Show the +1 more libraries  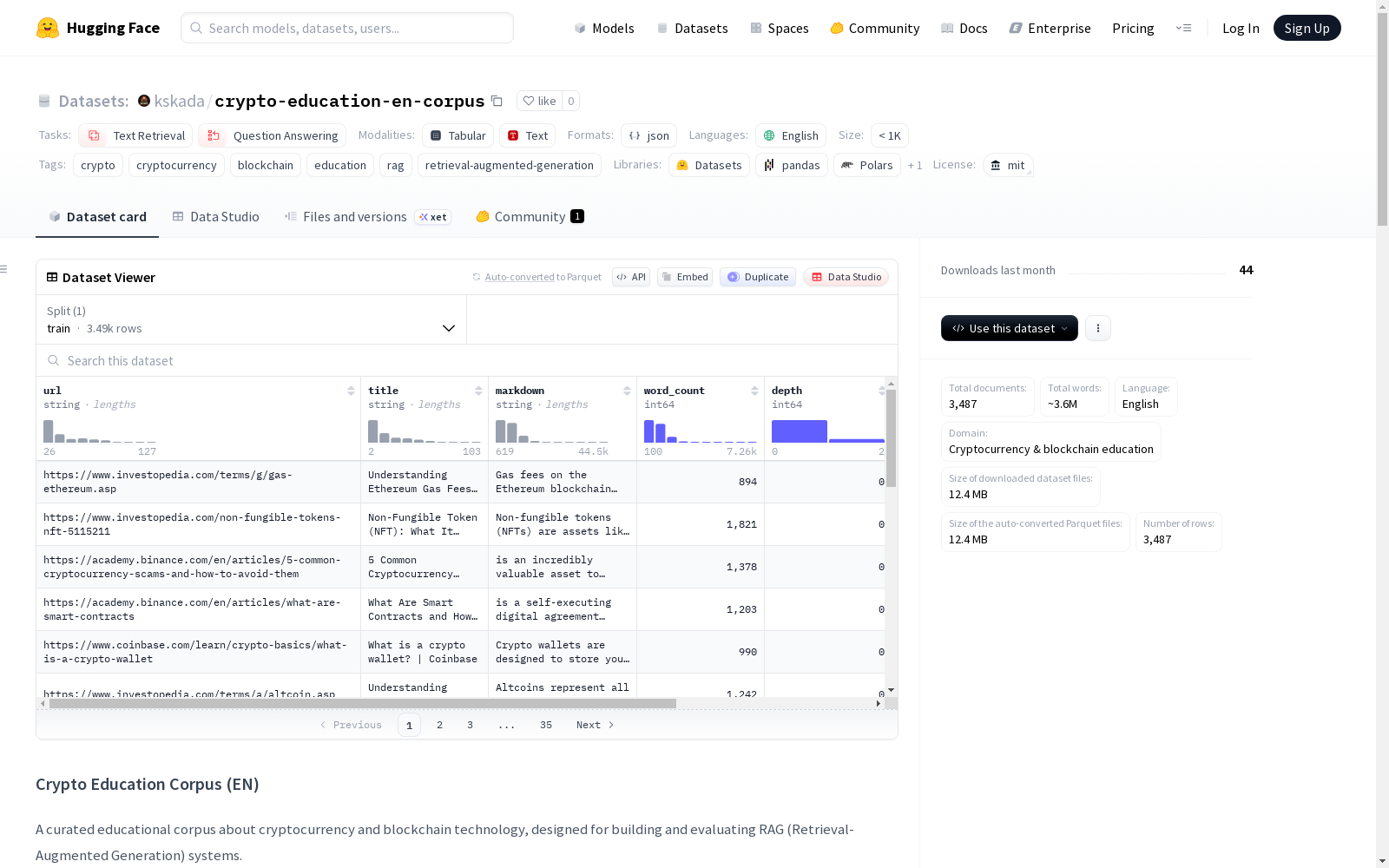click(x=915, y=165)
